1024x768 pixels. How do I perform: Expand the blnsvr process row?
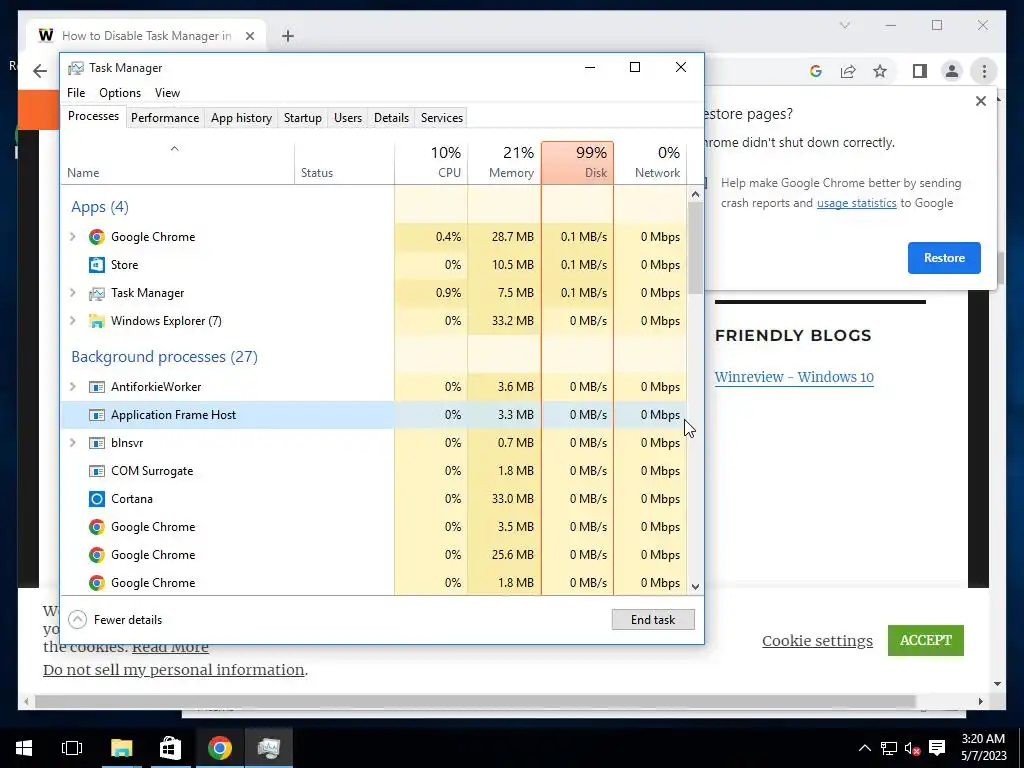73,443
